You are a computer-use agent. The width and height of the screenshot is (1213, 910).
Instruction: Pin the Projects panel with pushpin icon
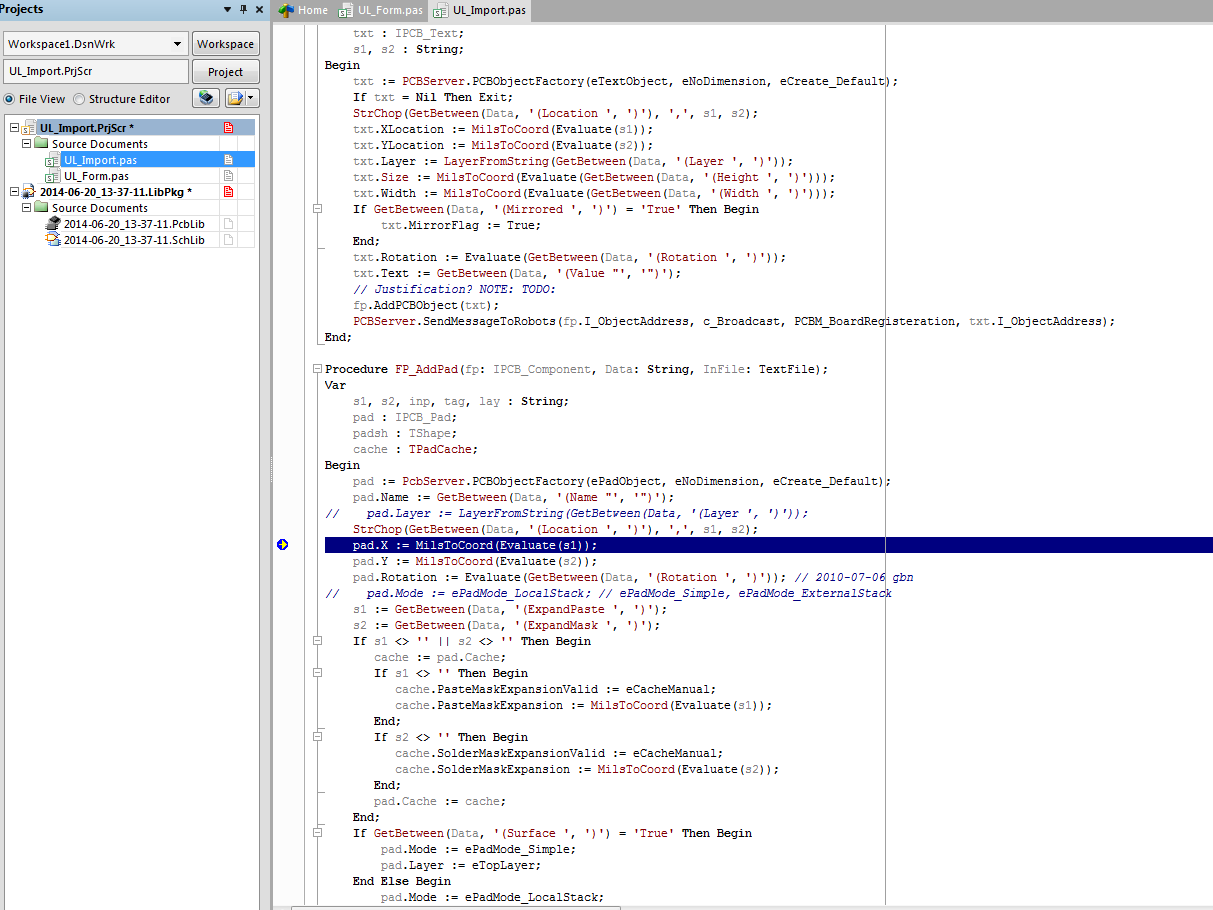click(243, 9)
